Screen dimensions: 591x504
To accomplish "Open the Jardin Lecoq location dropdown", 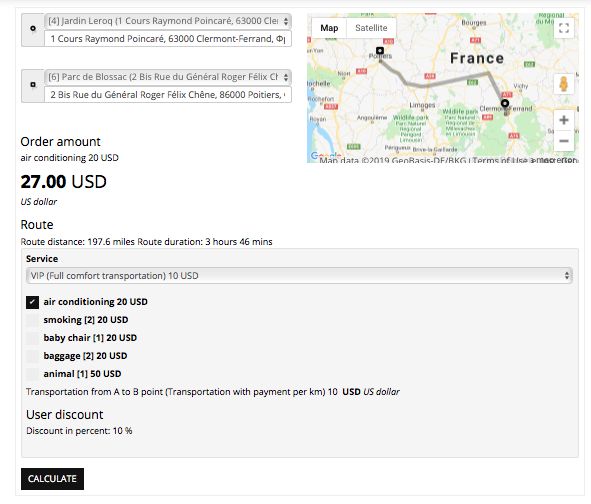I will [x=168, y=21].
